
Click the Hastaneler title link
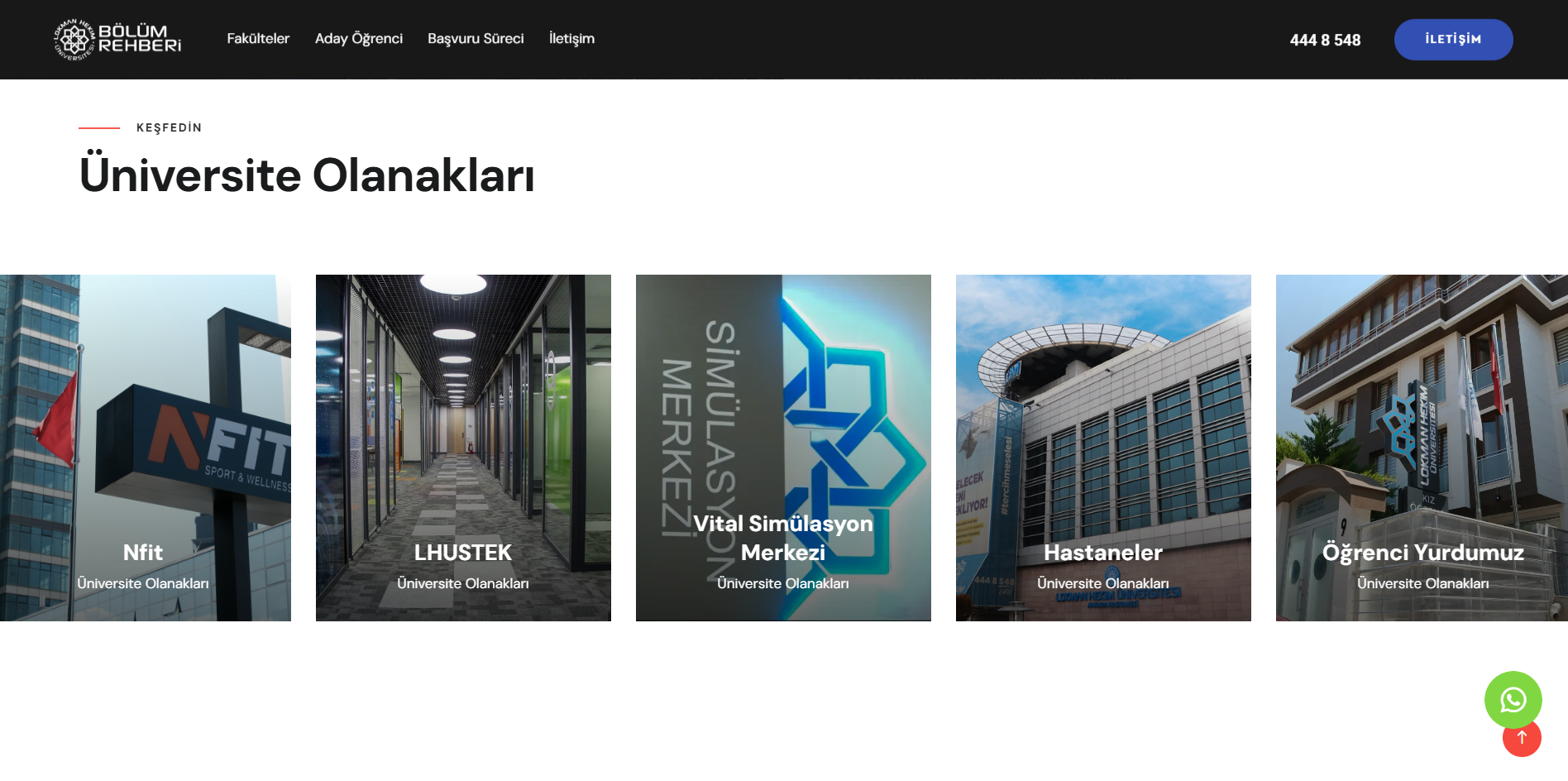coord(1103,553)
